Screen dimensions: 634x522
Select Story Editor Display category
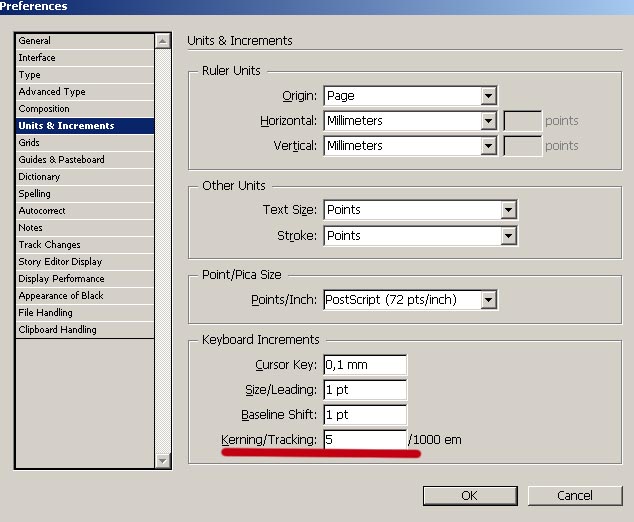tap(85, 262)
